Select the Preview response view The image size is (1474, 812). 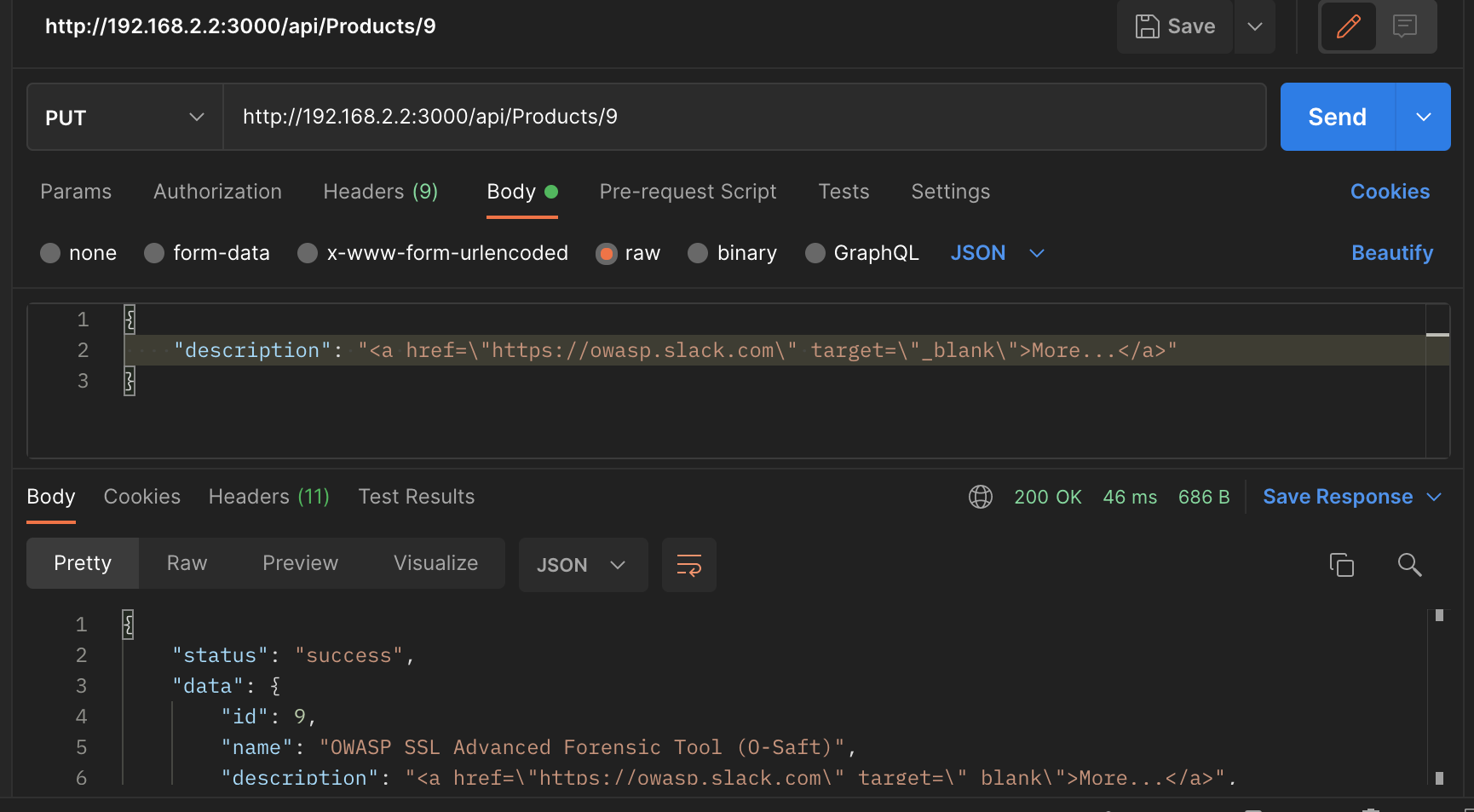[300, 563]
